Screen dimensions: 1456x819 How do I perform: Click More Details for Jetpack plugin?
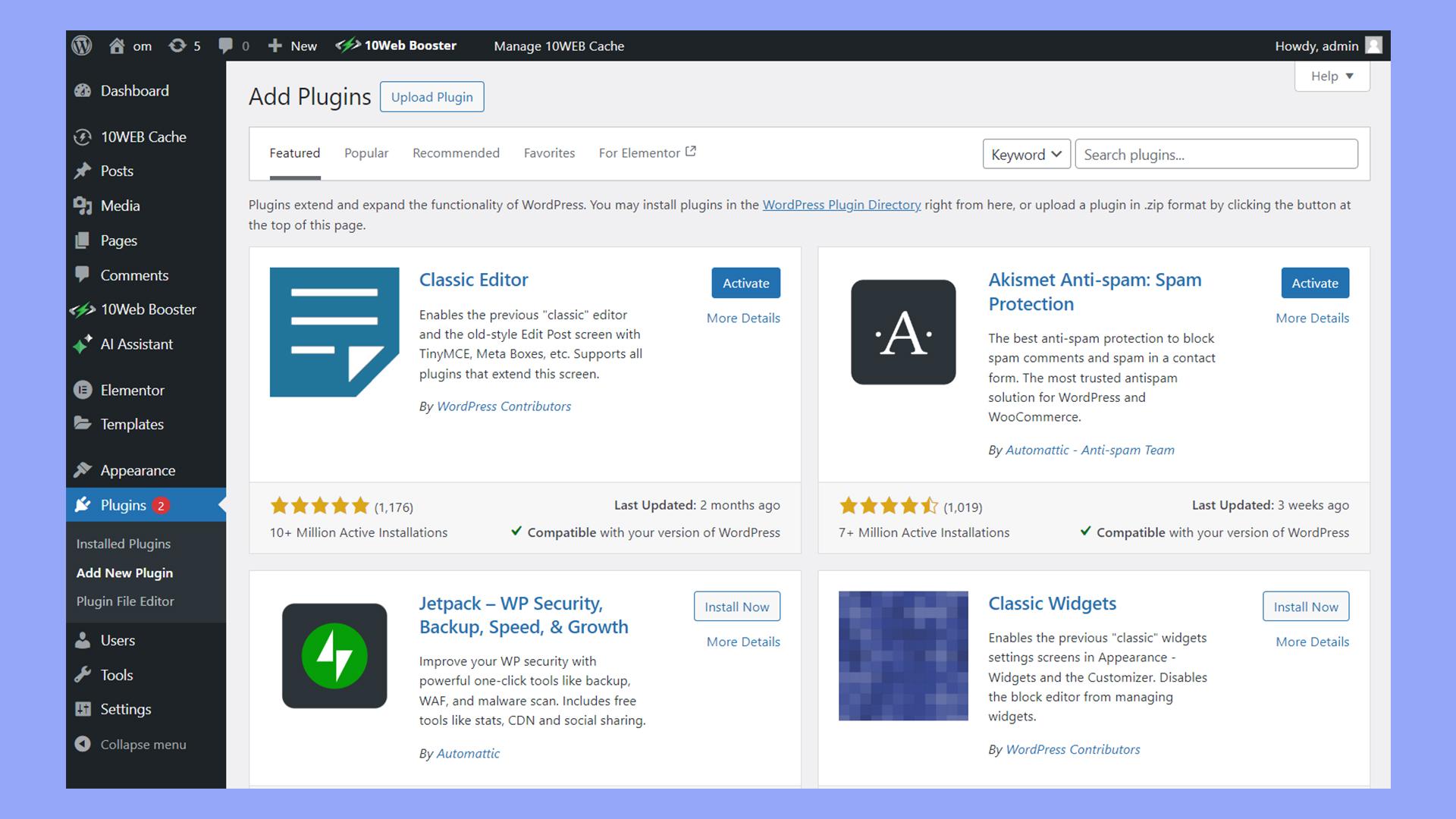743,641
